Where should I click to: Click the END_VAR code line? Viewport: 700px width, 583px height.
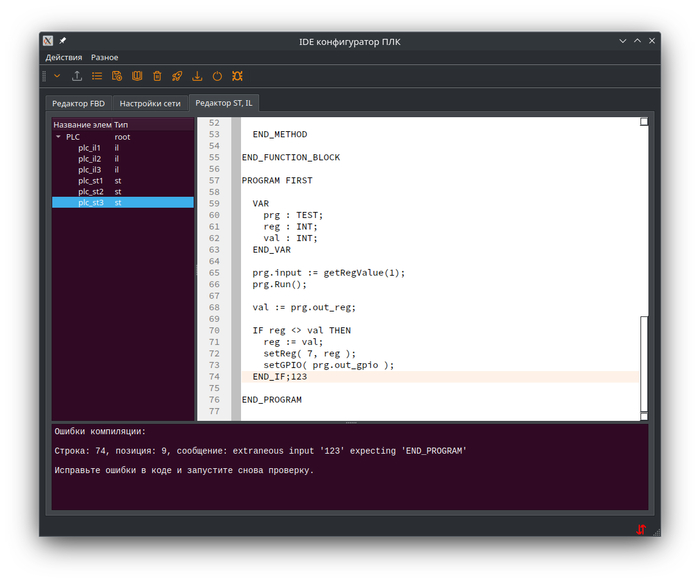tap(271, 250)
